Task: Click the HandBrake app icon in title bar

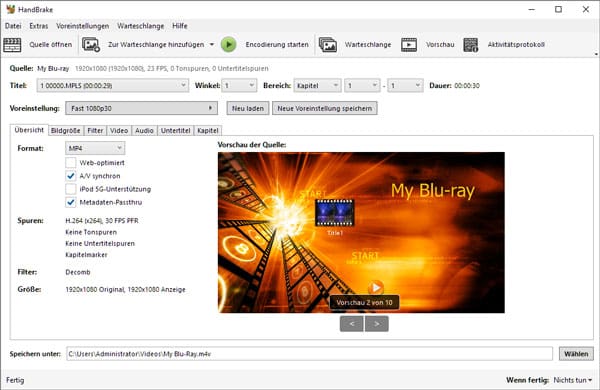Action: (10, 9)
